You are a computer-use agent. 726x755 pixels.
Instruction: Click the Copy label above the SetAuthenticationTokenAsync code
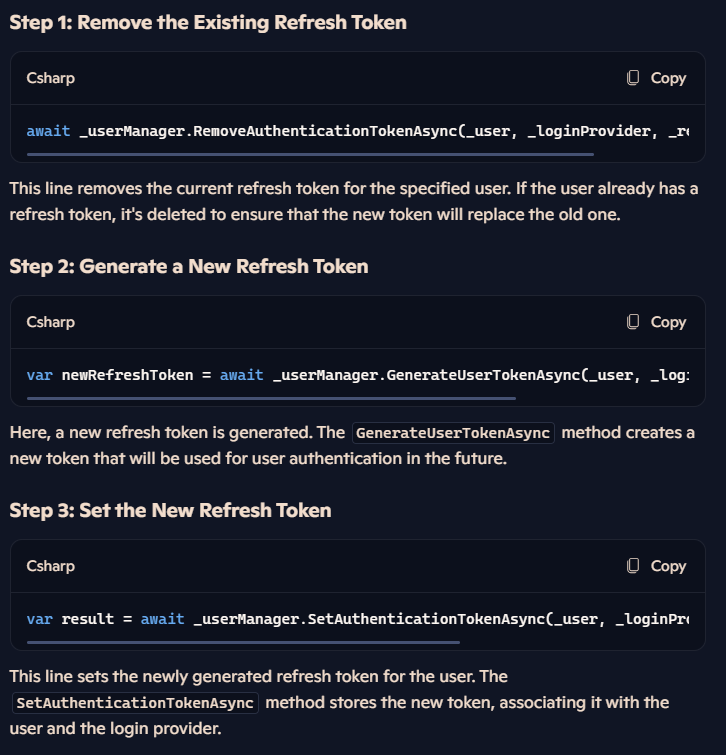tap(668, 567)
